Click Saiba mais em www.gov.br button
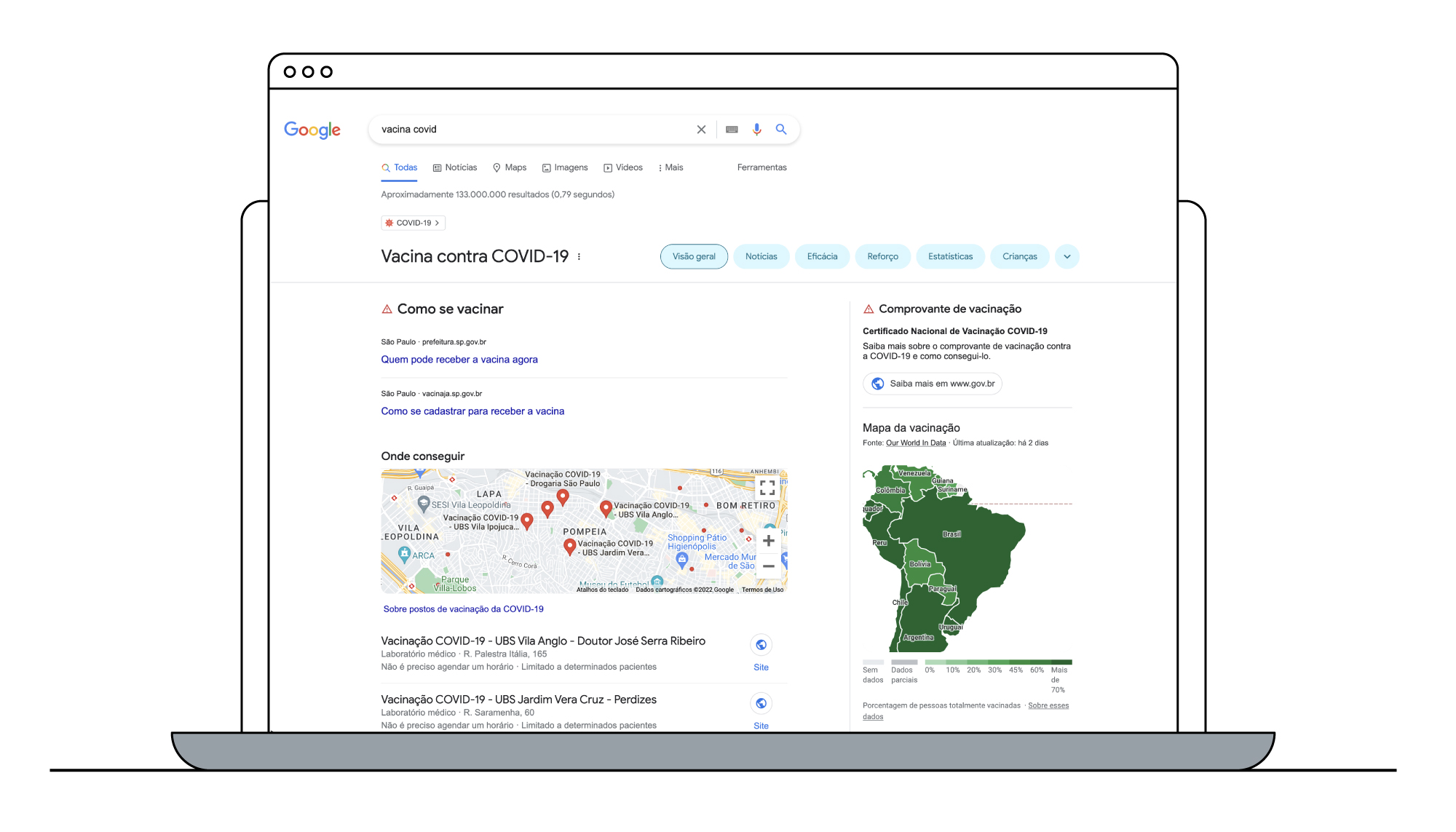 (933, 384)
